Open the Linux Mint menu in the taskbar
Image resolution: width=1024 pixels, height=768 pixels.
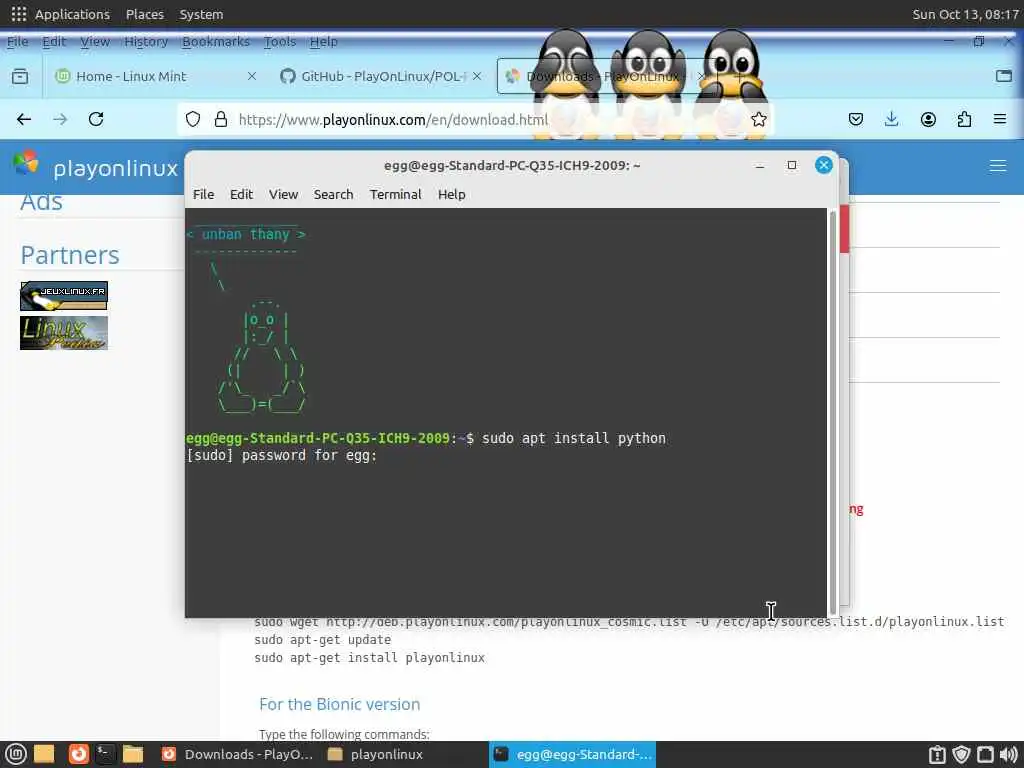(x=16, y=754)
